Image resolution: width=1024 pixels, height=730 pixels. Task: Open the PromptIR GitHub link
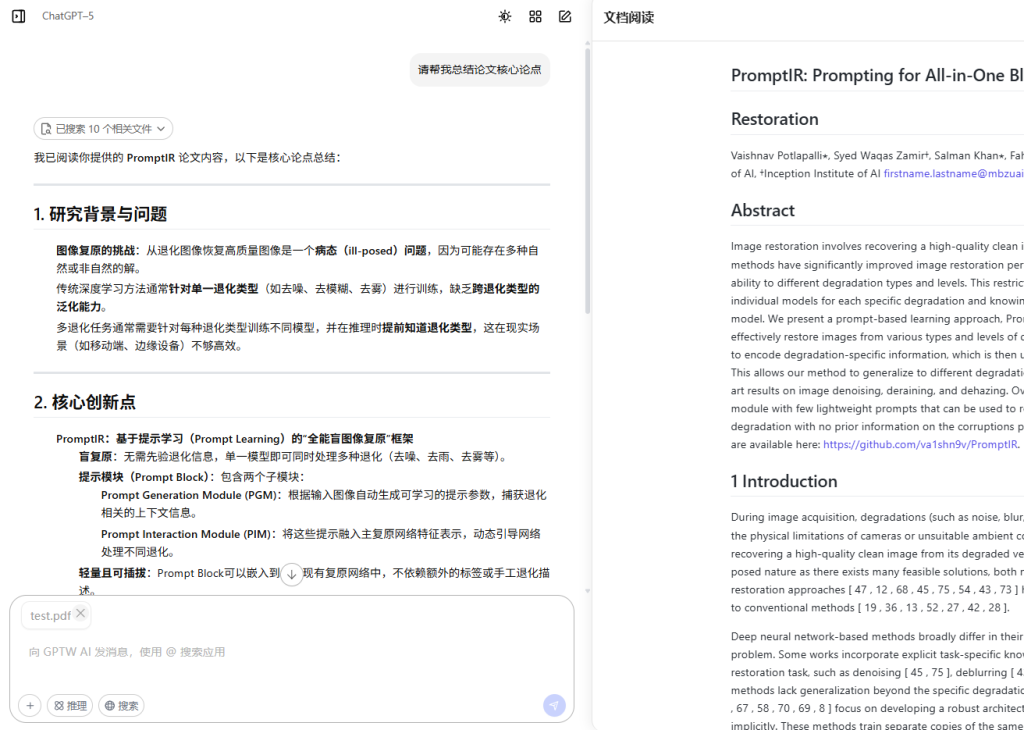(x=920, y=445)
